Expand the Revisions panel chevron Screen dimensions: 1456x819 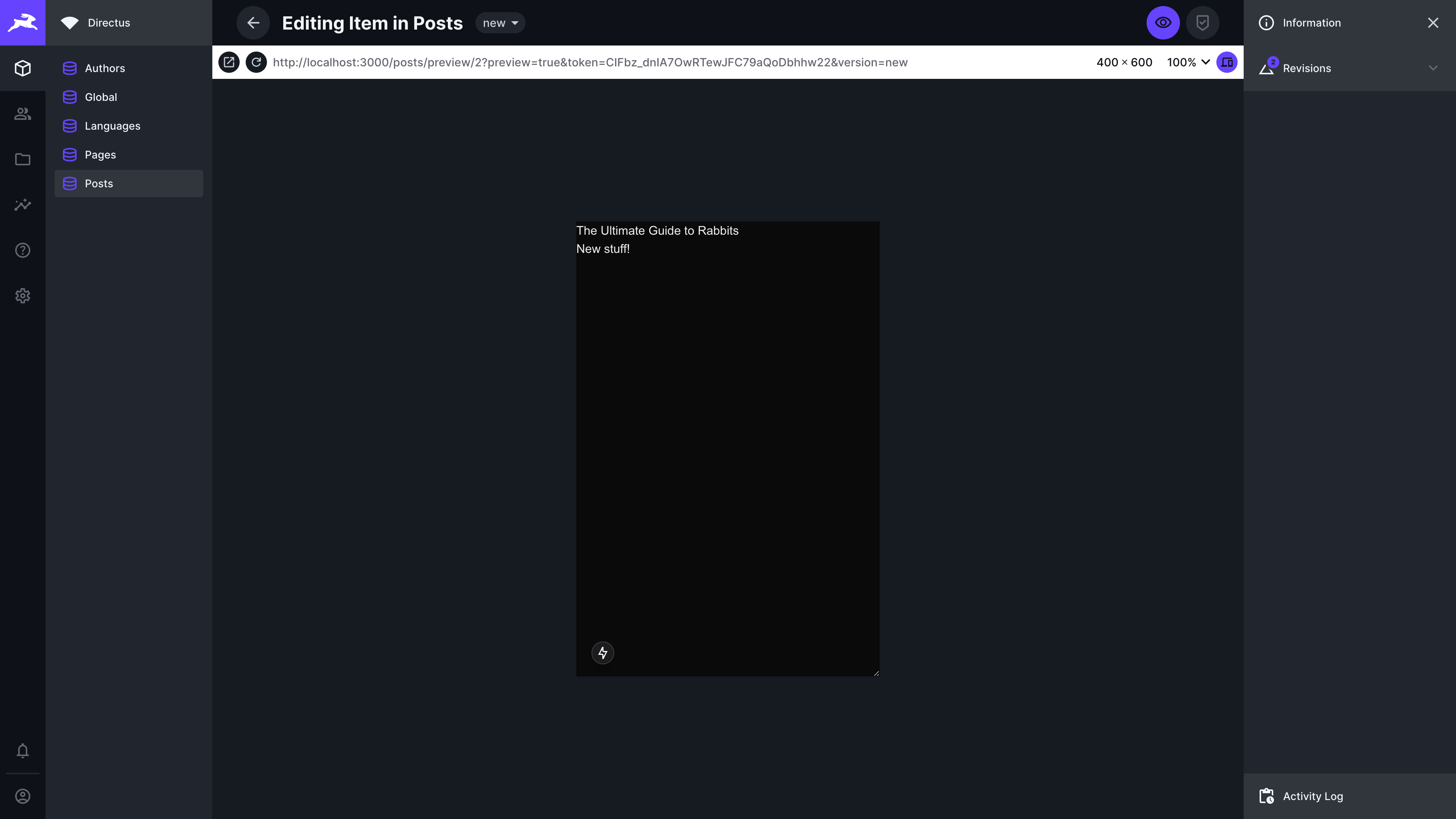(x=1433, y=68)
